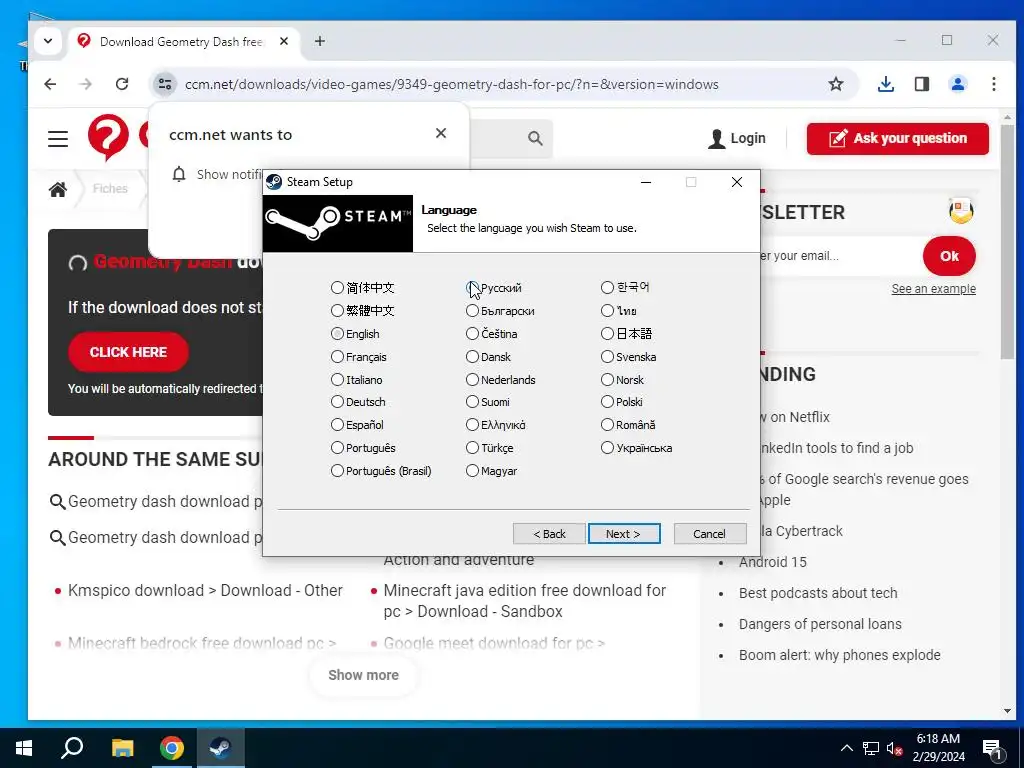This screenshot has height=768, width=1024.
Task: Cancel the Steam Setup installer
Action: click(709, 534)
